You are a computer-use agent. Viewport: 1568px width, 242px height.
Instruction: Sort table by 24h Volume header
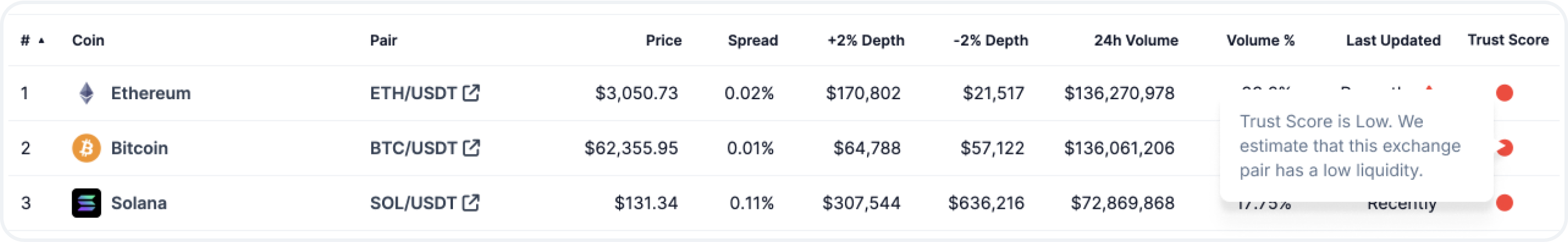(1135, 41)
